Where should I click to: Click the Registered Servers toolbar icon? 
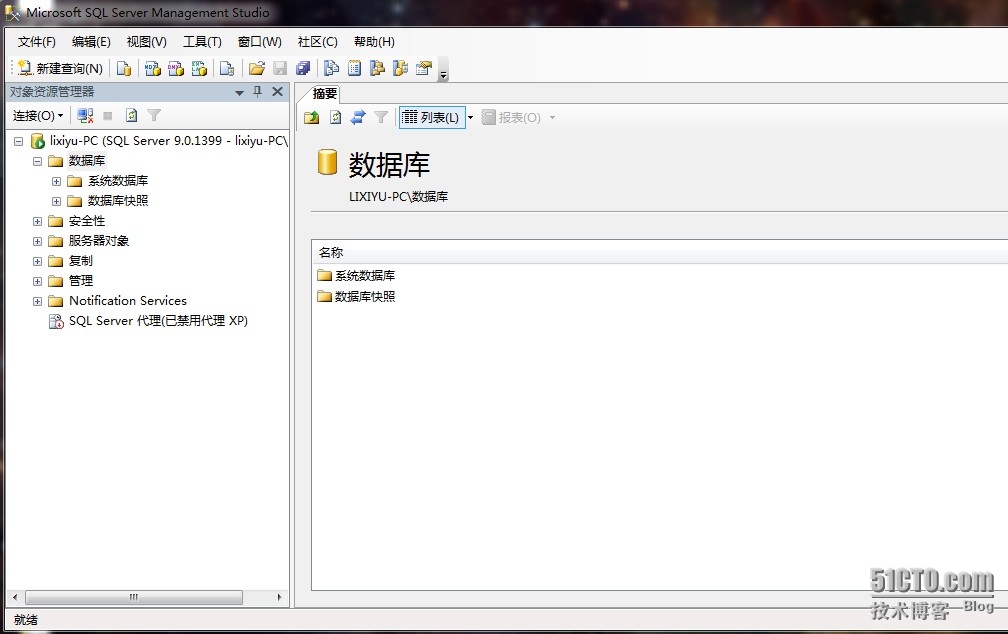[x=331, y=68]
